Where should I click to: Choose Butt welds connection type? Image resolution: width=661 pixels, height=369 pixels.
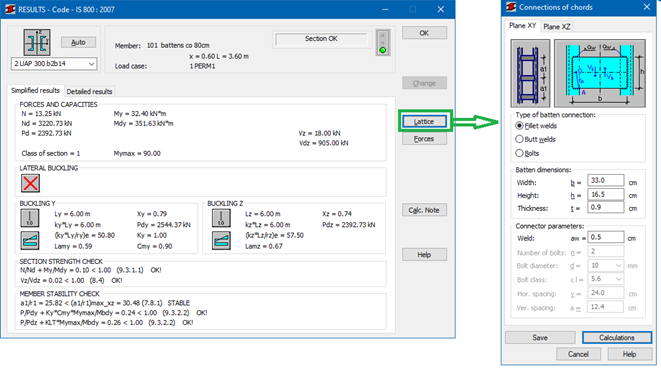pos(519,139)
